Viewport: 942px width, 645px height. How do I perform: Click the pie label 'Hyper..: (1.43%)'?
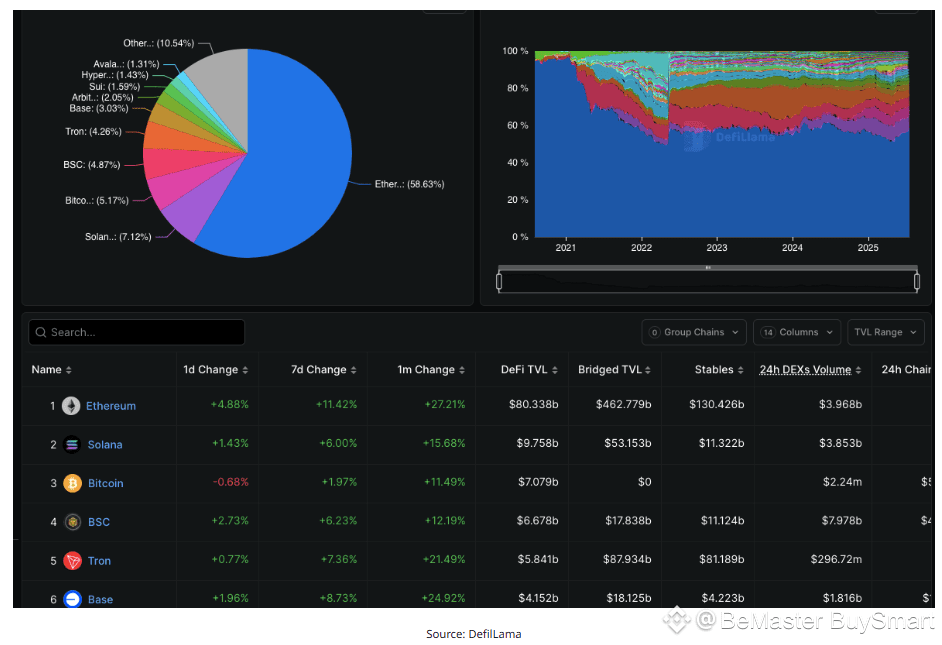click(x=115, y=75)
